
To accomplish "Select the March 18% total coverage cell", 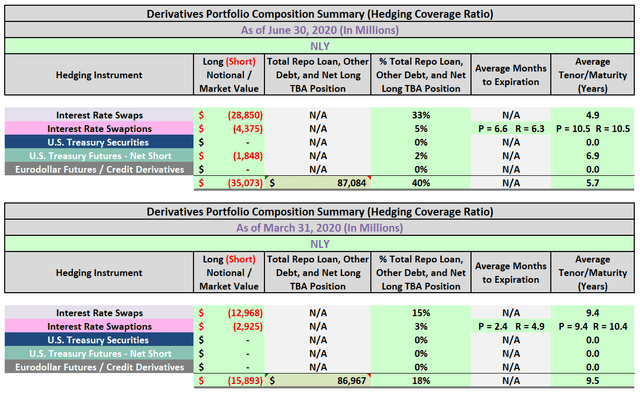I will click(421, 380).
